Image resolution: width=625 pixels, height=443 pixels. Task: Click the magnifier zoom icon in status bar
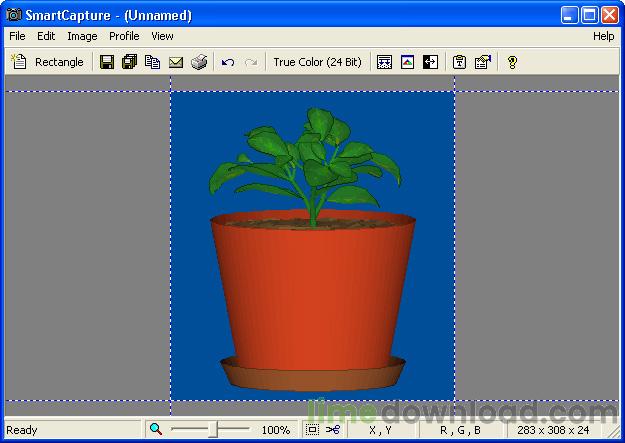click(156, 430)
